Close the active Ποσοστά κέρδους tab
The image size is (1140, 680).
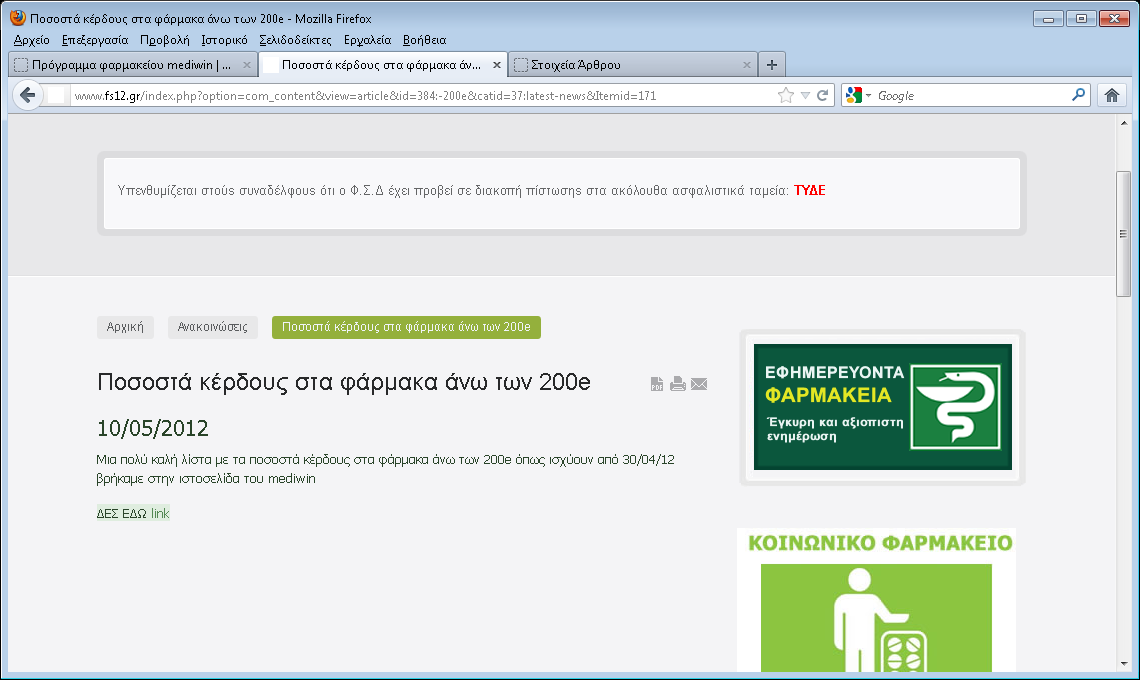click(497, 65)
